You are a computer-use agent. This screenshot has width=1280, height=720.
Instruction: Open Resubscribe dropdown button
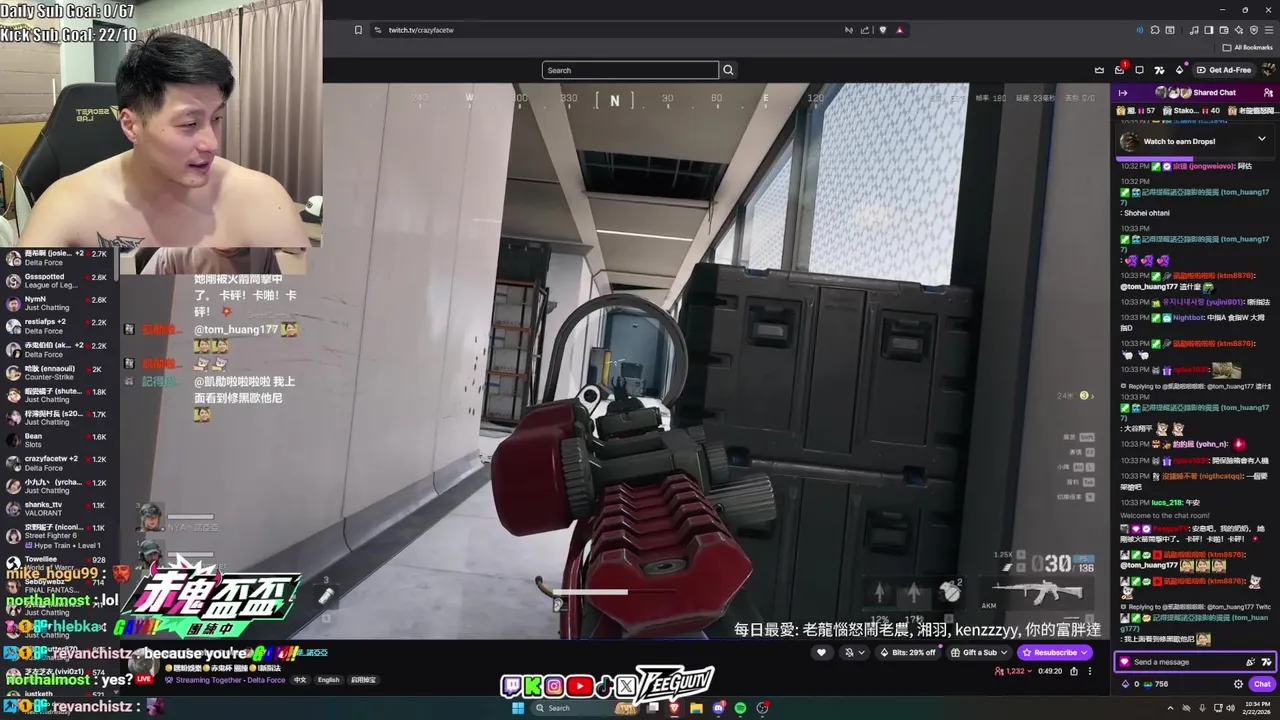[1055, 653]
